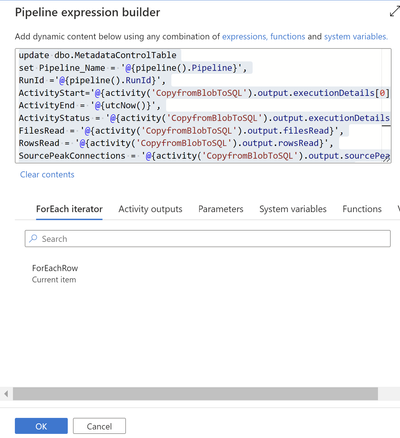Click the RowsRead line in editor
This screenshot has height=438, width=400.
pos(176,143)
